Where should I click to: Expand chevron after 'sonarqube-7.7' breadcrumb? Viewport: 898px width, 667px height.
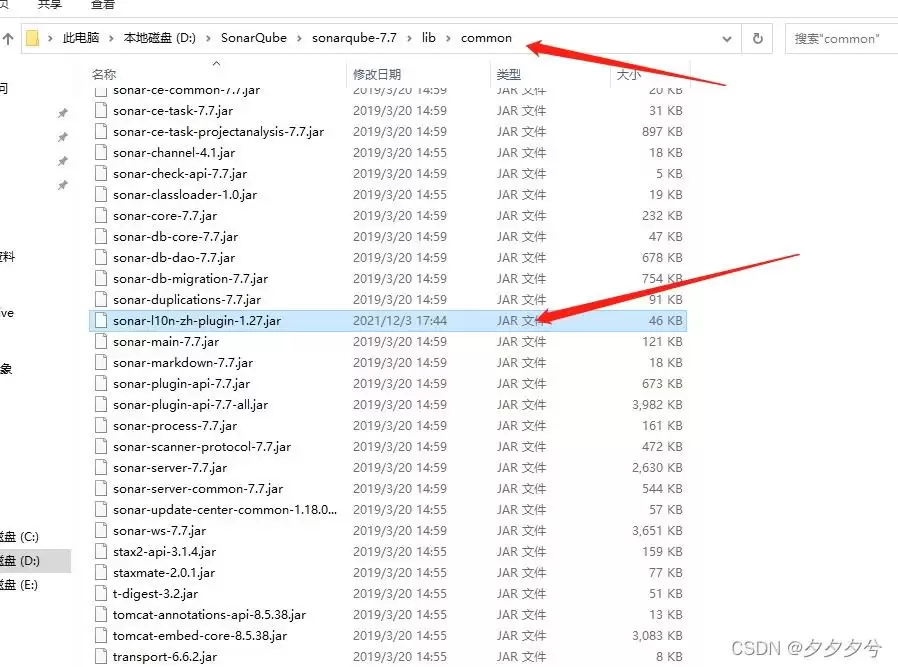point(409,38)
